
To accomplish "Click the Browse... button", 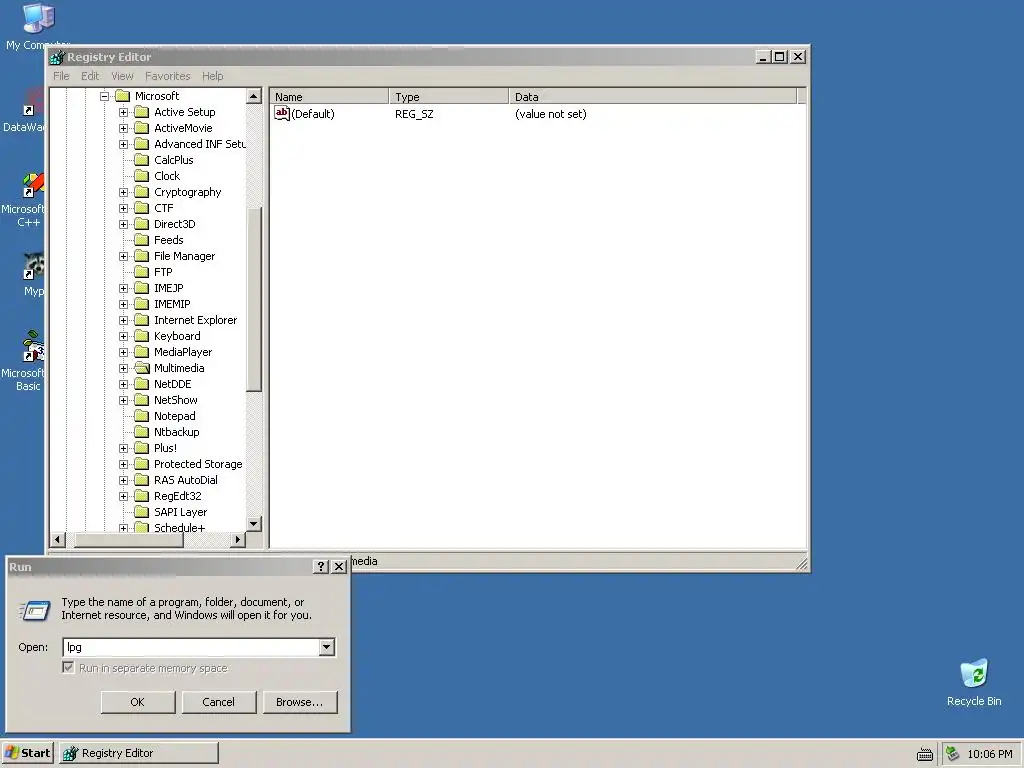I will 300,702.
